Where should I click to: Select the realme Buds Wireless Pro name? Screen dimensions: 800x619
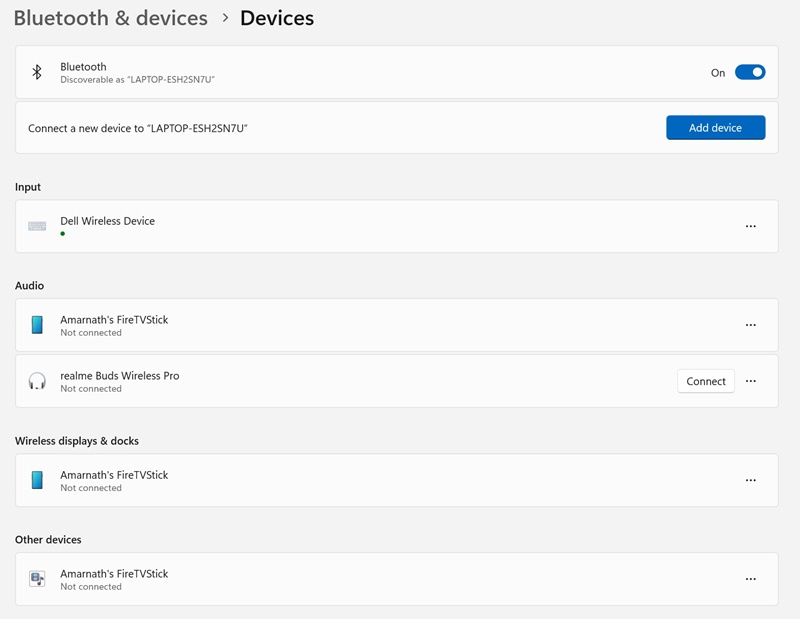tap(119, 376)
